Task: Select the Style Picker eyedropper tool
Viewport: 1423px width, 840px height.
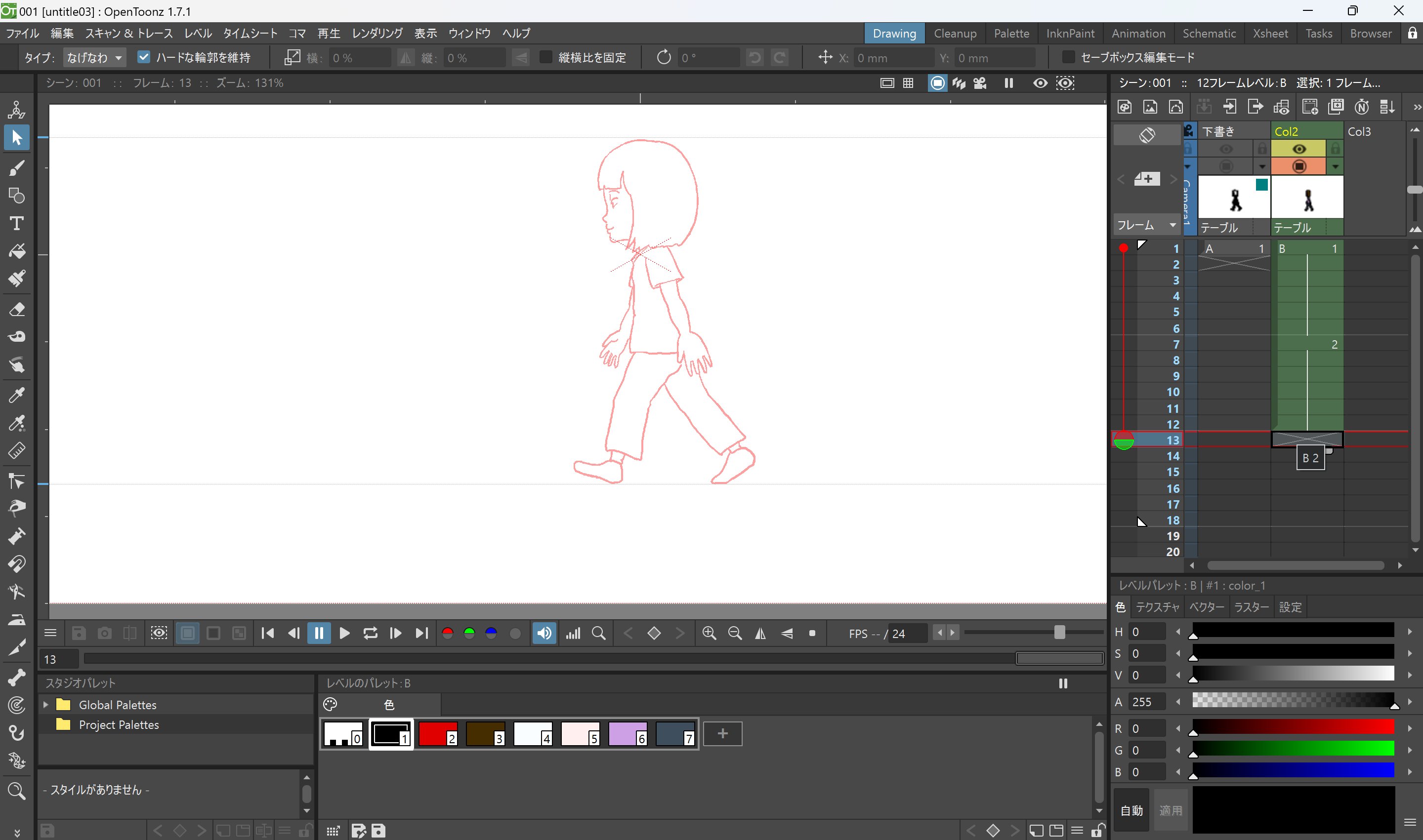Action: [16, 395]
